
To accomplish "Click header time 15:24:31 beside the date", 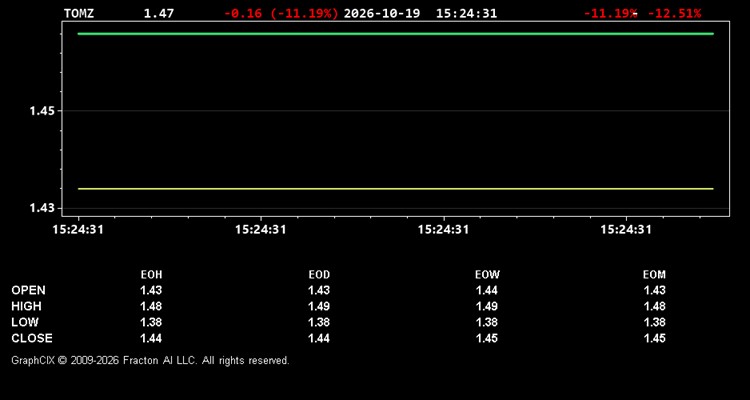I will pos(466,13).
